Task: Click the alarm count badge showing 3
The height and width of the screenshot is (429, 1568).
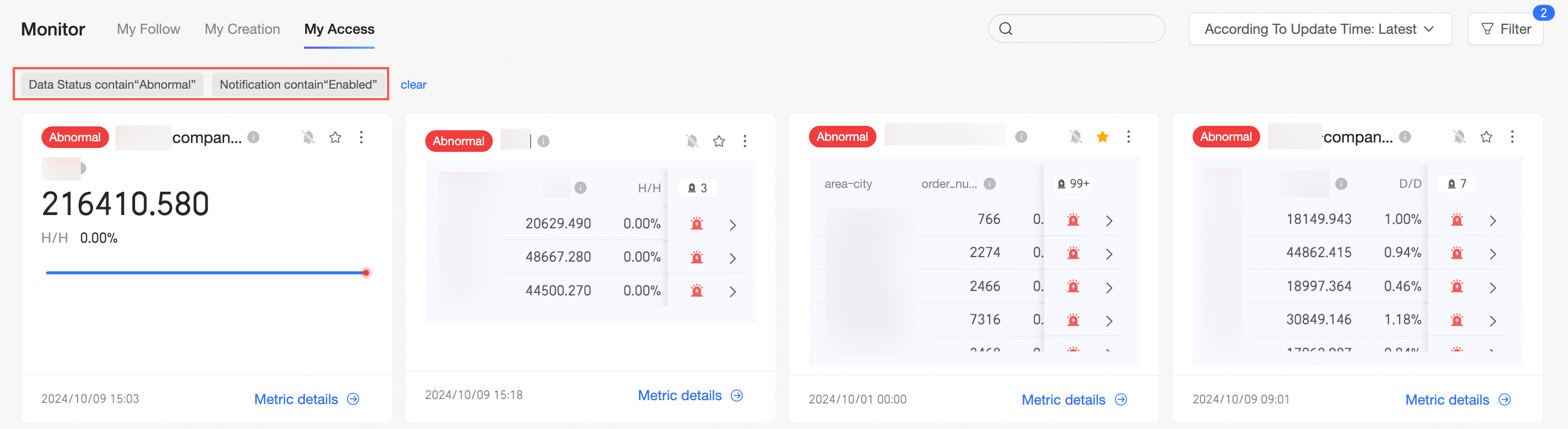Action: click(697, 188)
